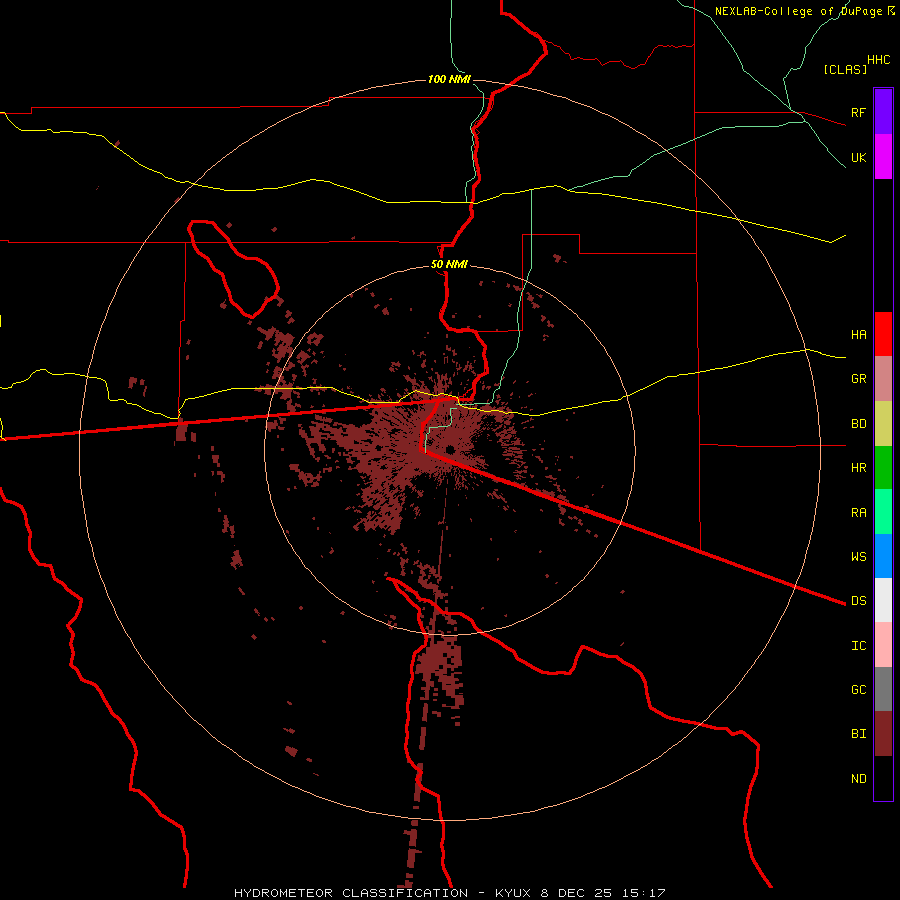Click the HA legend label
Image resolution: width=900 pixels, height=900 pixels.
(858, 334)
